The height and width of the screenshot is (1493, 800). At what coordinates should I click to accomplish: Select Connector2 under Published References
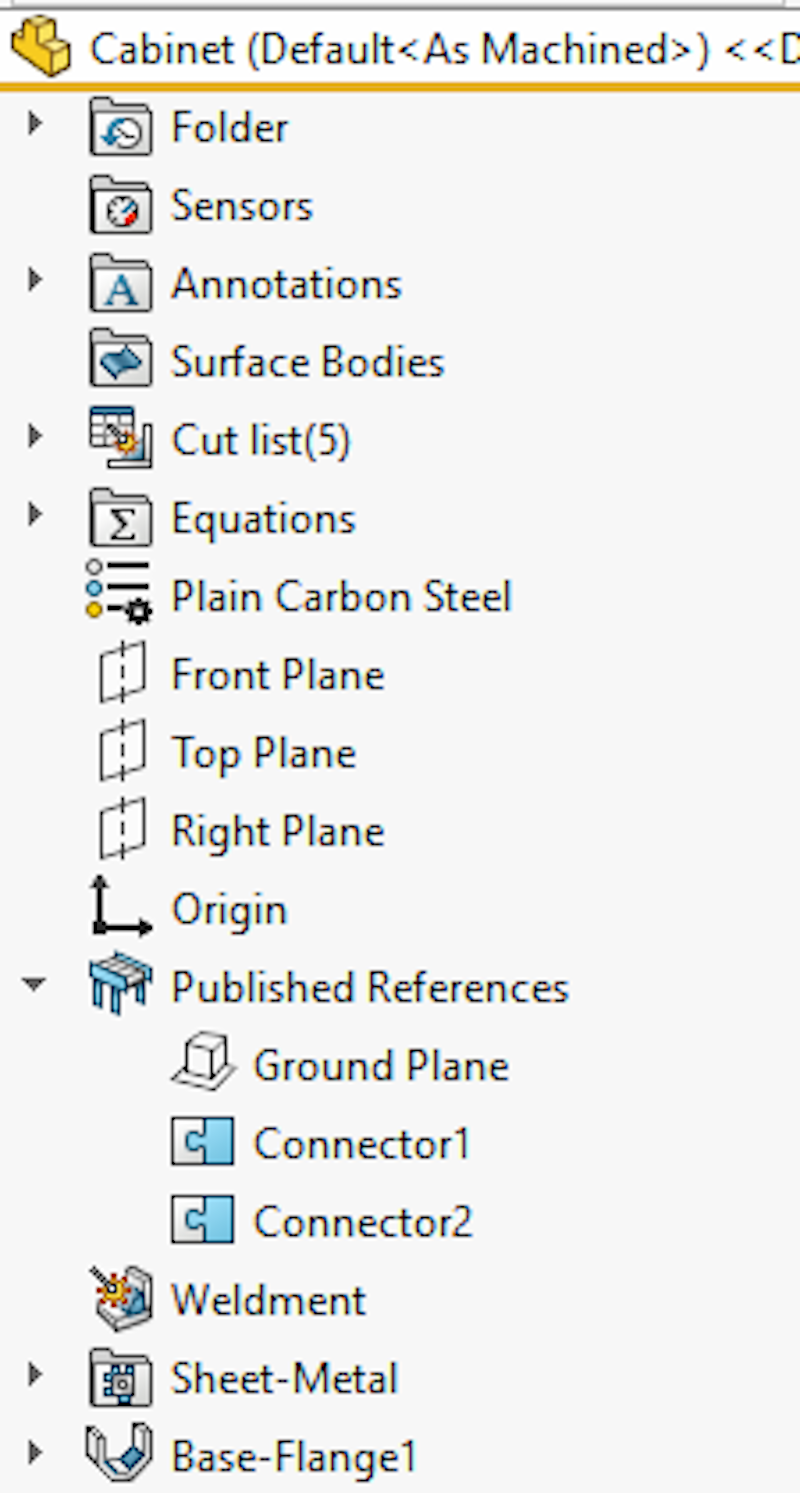(x=361, y=1221)
